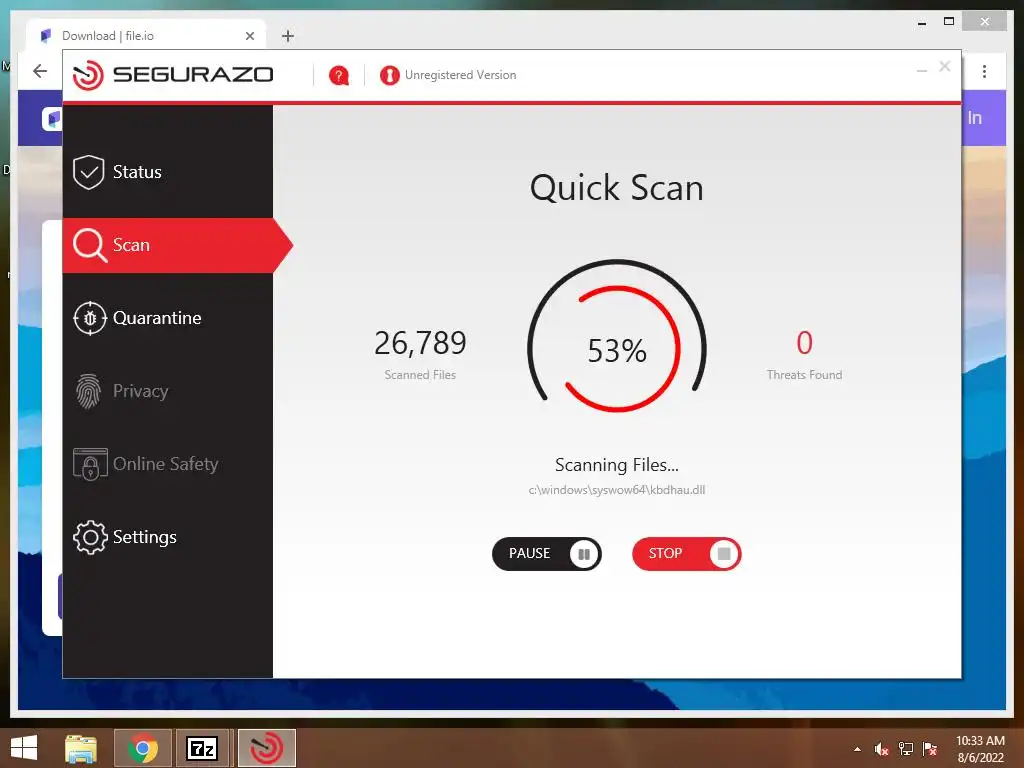Click the taskbar clock showing 10:33 AM
1024x768 pixels.
(980, 749)
